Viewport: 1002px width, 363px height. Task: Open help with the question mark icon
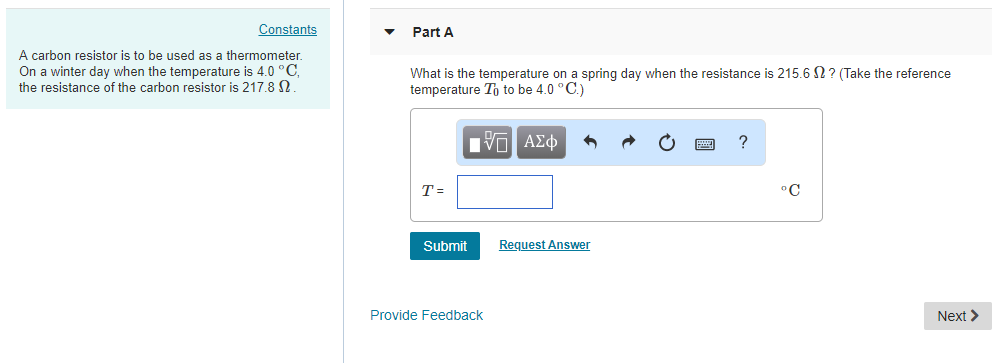pos(742,142)
